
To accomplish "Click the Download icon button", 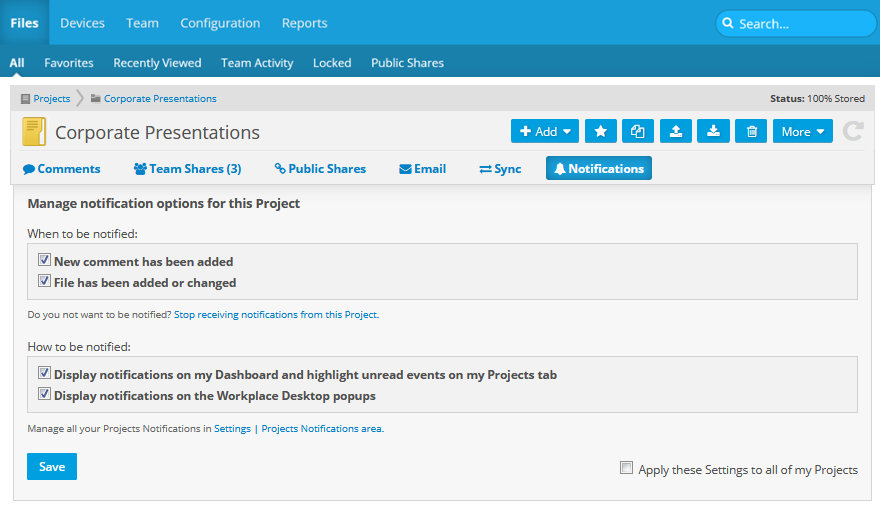I will click(x=713, y=131).
